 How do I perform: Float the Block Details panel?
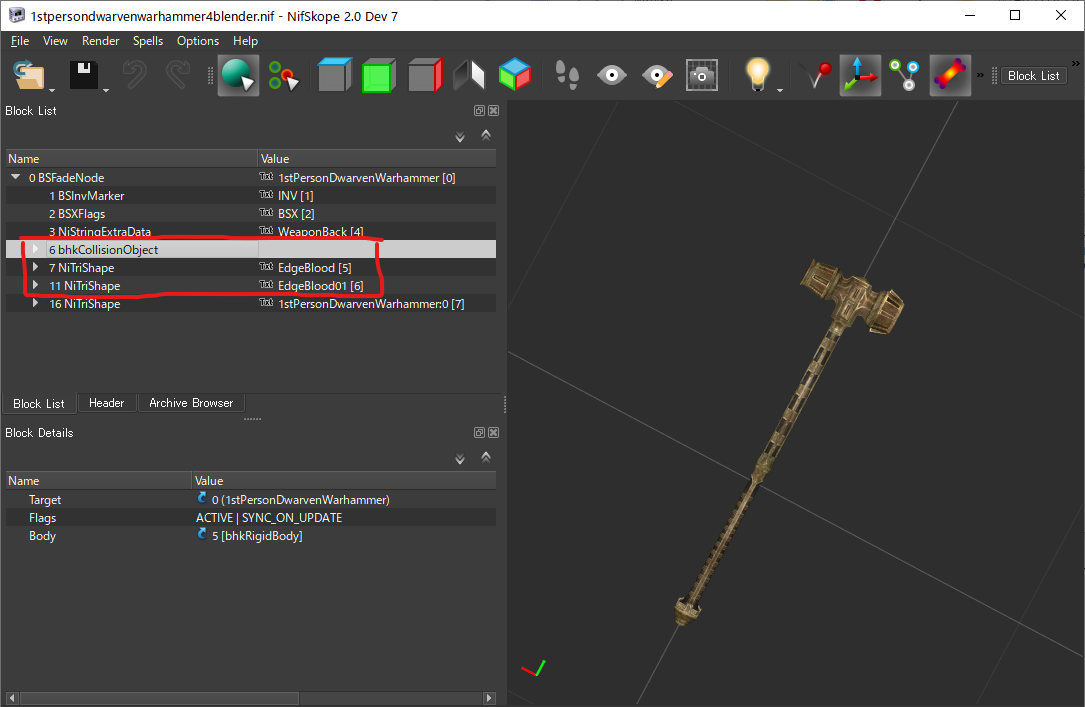479,432
